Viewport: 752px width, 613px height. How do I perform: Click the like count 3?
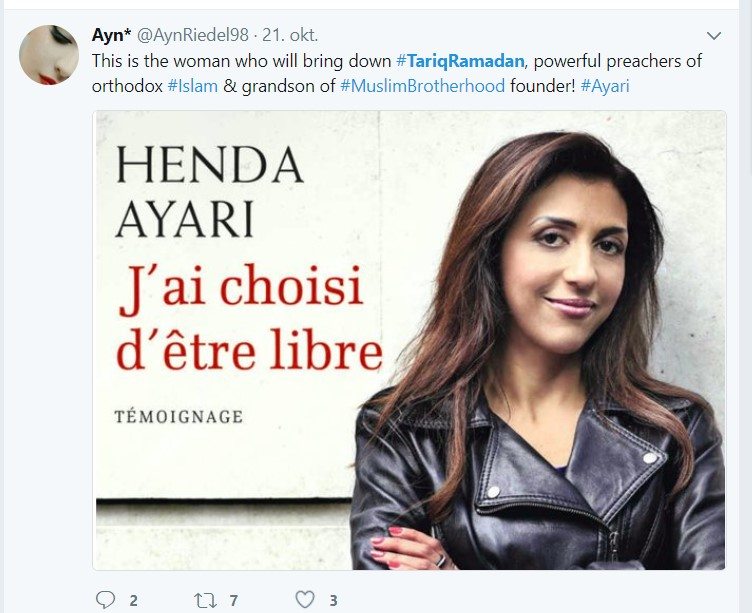(333, 601)
